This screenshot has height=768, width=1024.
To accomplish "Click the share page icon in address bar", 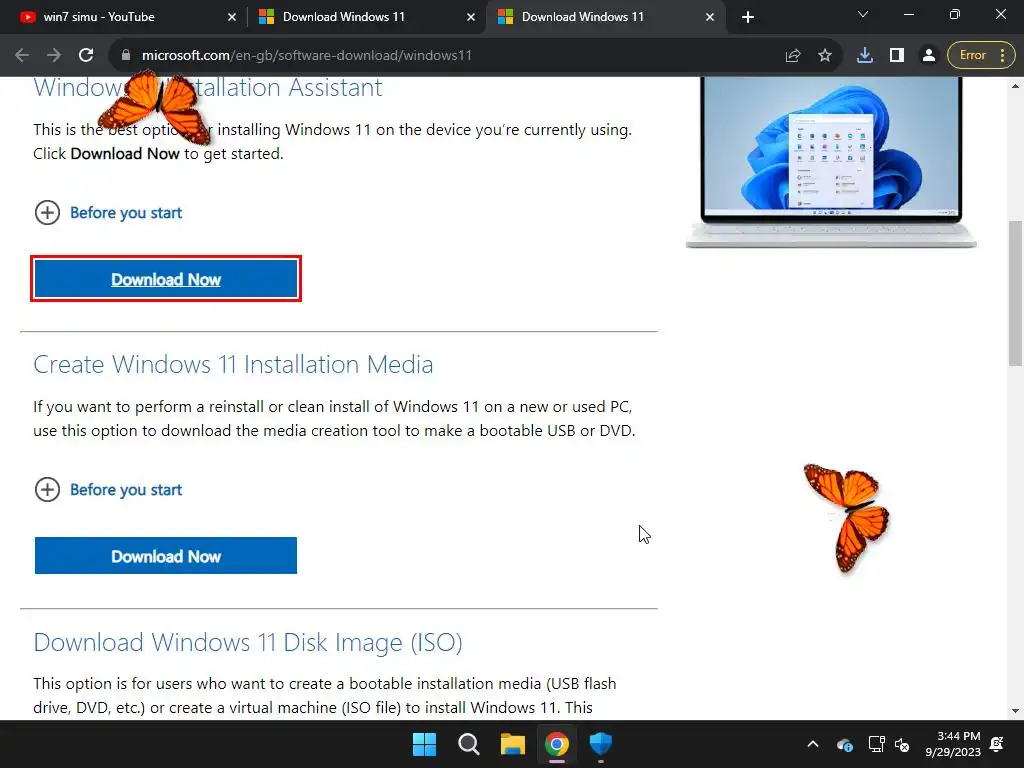I will [x=793, y=56].
